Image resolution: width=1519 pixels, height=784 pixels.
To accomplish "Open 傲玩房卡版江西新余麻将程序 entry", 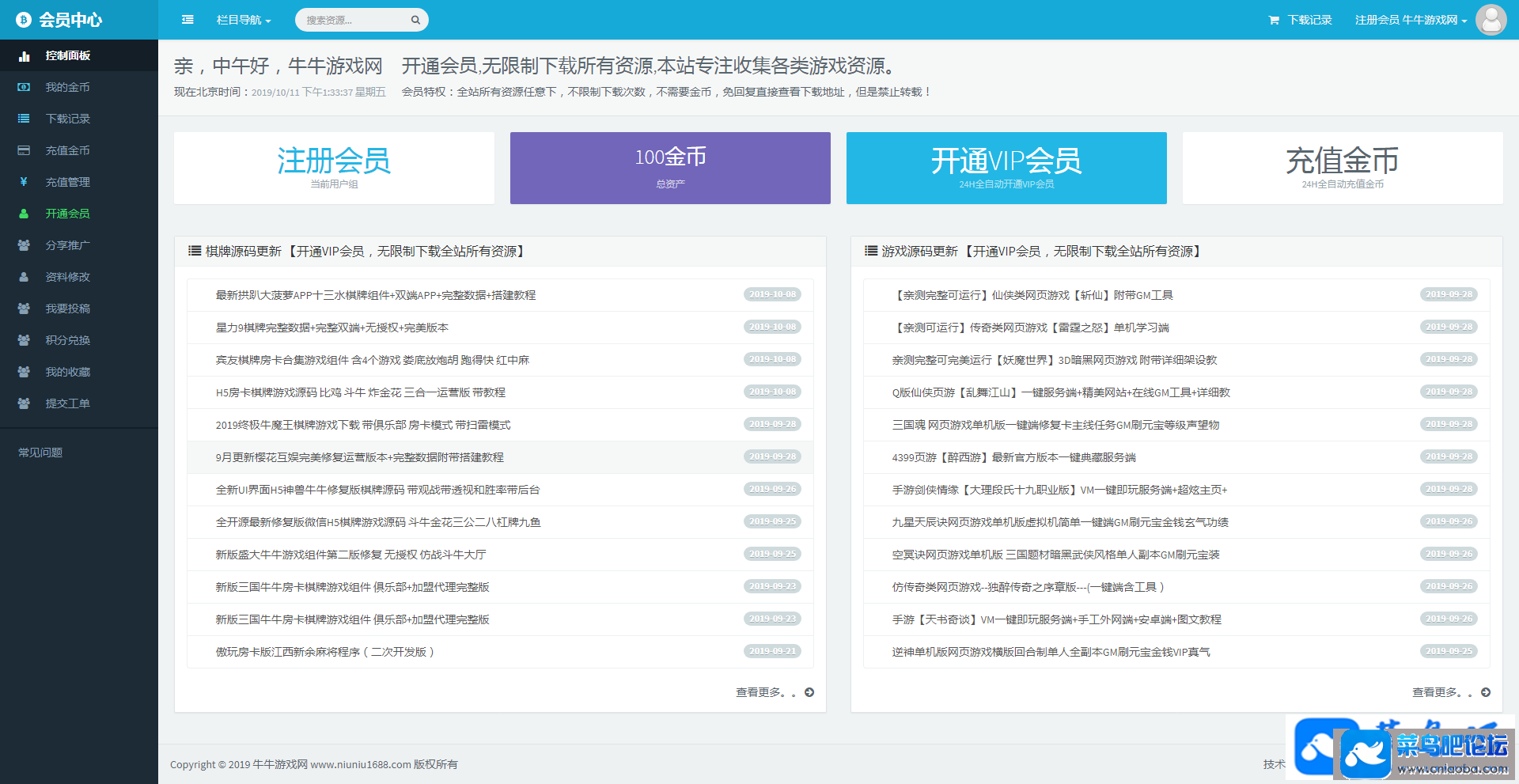I will click(x=500, y=652).
